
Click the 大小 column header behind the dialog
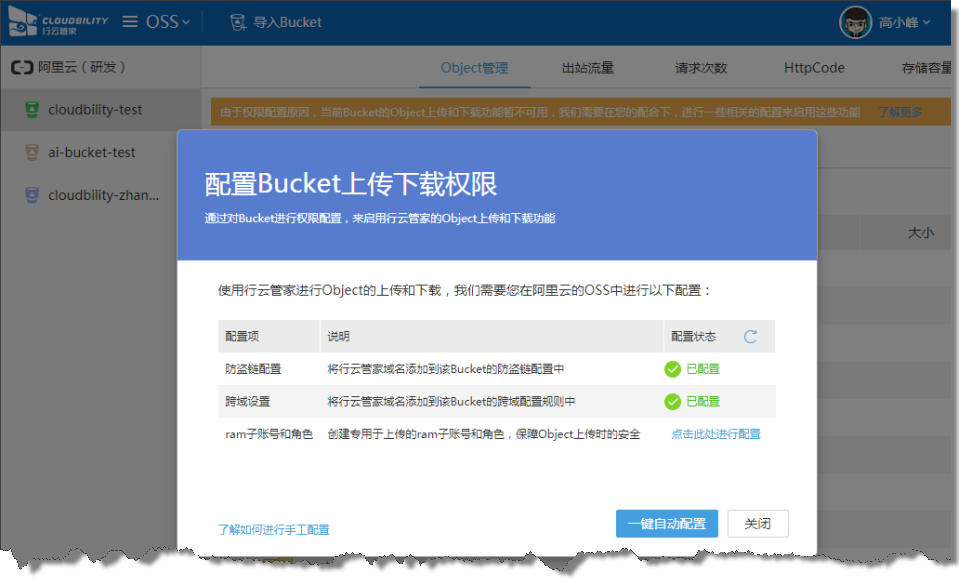(920, 232)
